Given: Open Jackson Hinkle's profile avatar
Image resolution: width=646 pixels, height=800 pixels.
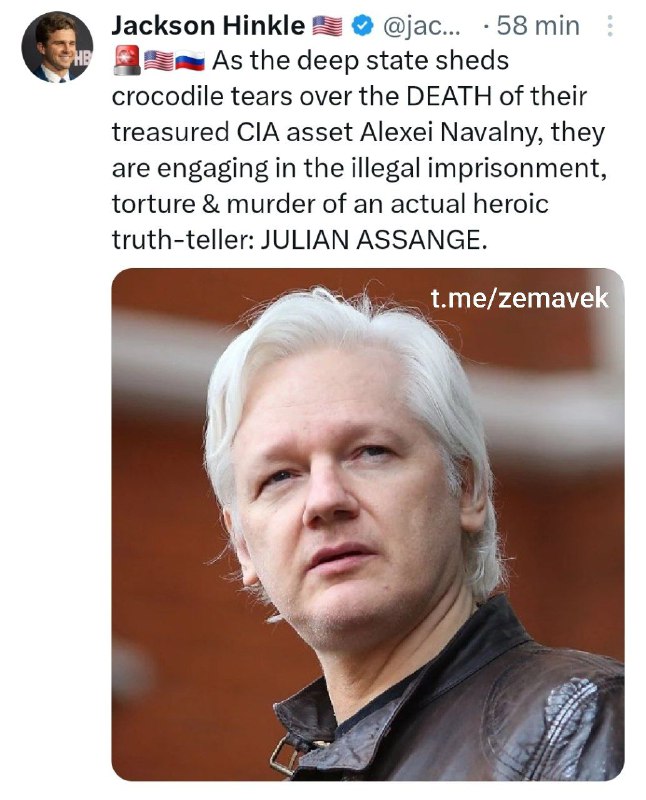Looking at the screenshot, I should pyautogui.click(x=57, y=46).
